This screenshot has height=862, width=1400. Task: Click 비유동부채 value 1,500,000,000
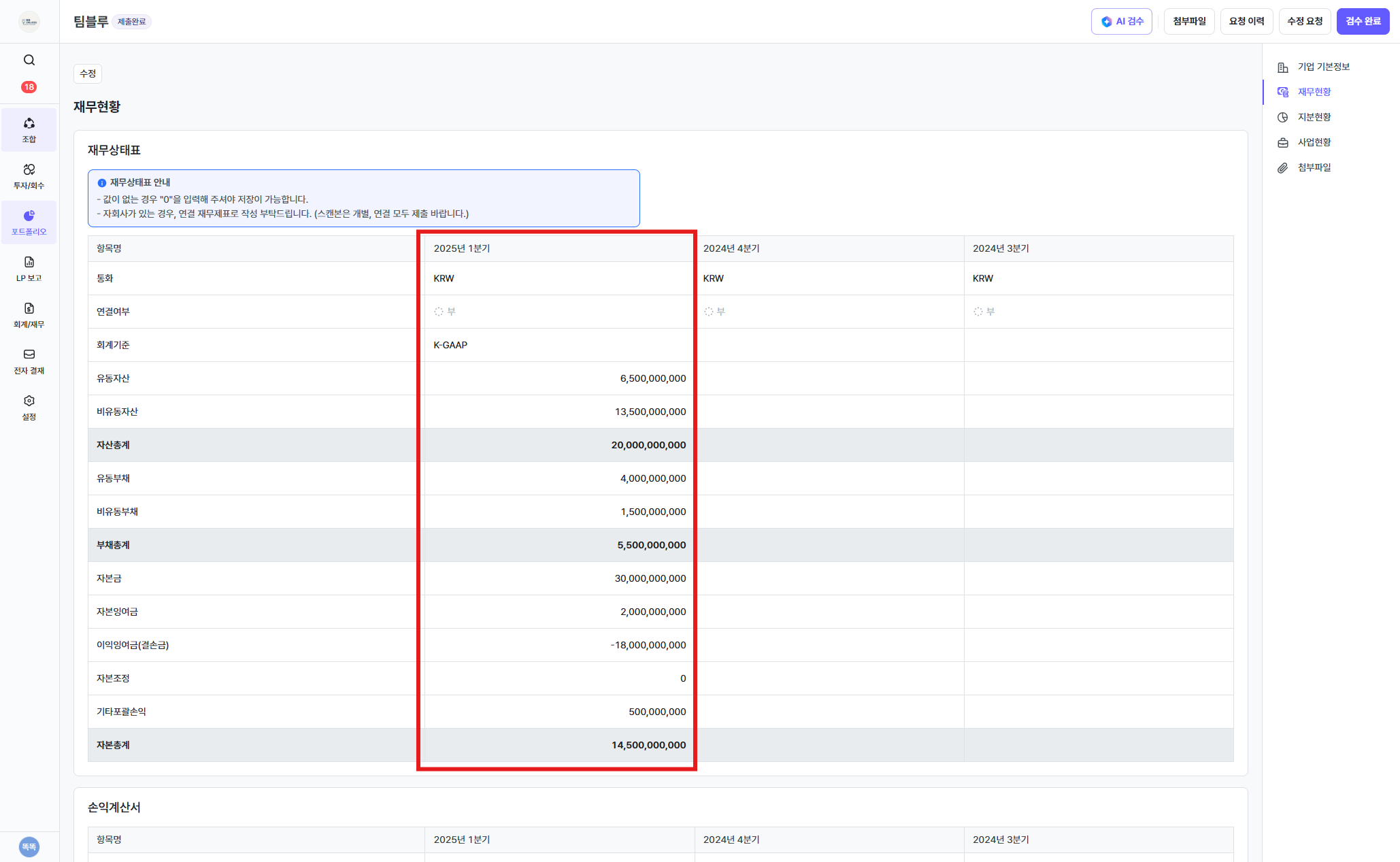click(x=652, y=512)
